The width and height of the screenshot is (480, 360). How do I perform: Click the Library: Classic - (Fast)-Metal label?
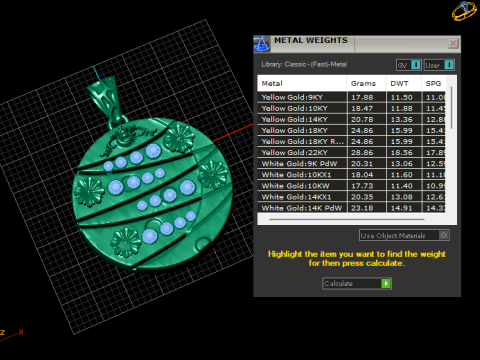(x=304, y=64)
